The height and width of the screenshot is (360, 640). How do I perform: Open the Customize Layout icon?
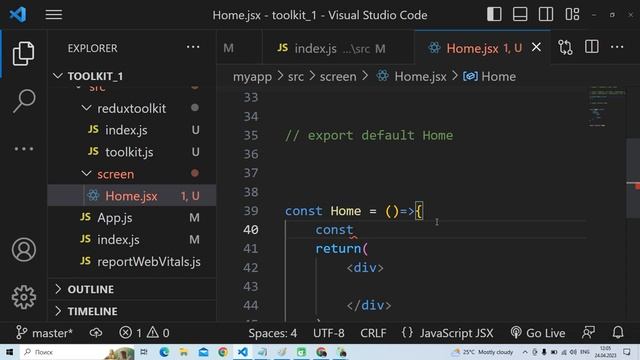[x=572, y=14]
